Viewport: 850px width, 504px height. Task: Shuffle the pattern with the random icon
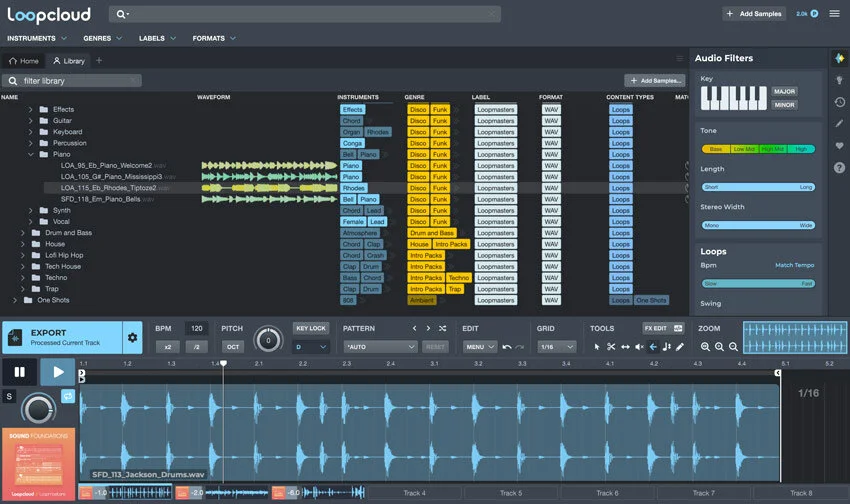click(x=442, y=328)
